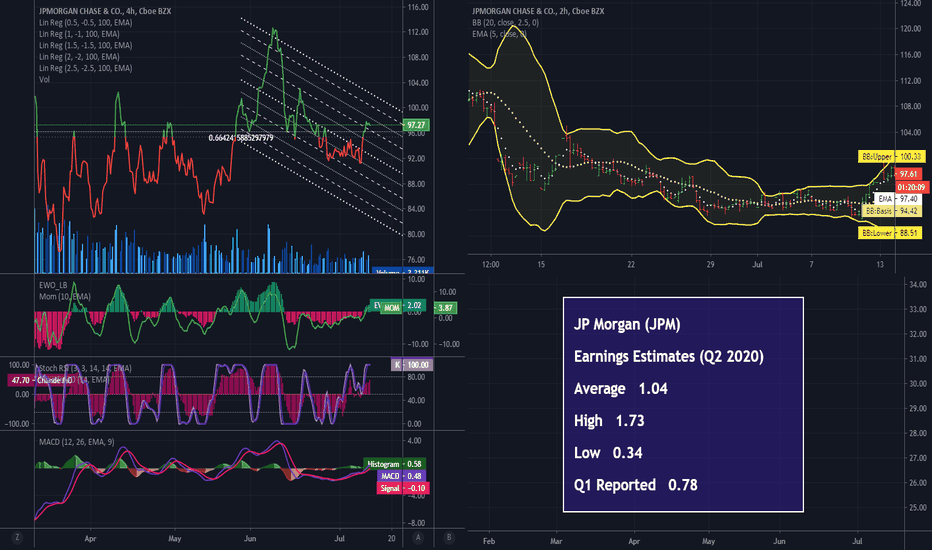Click the Feb label on lower-right time axis
The width and height of the screenshot is (932, 550).
click(x=489, y=541)
